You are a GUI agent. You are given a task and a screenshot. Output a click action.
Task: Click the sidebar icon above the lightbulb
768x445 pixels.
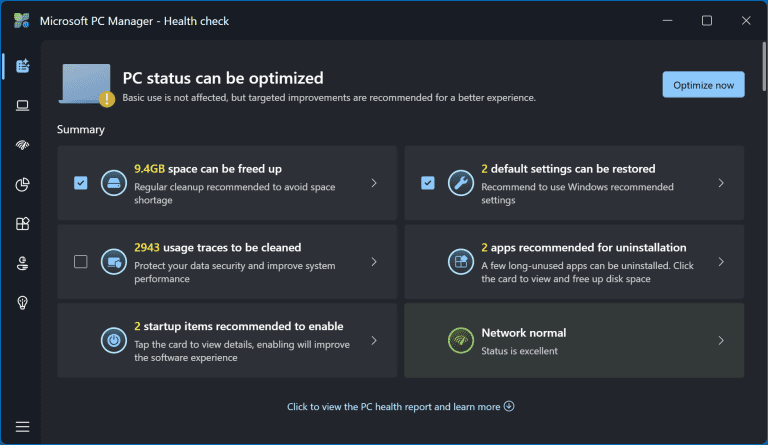click(x=22, y=264)
